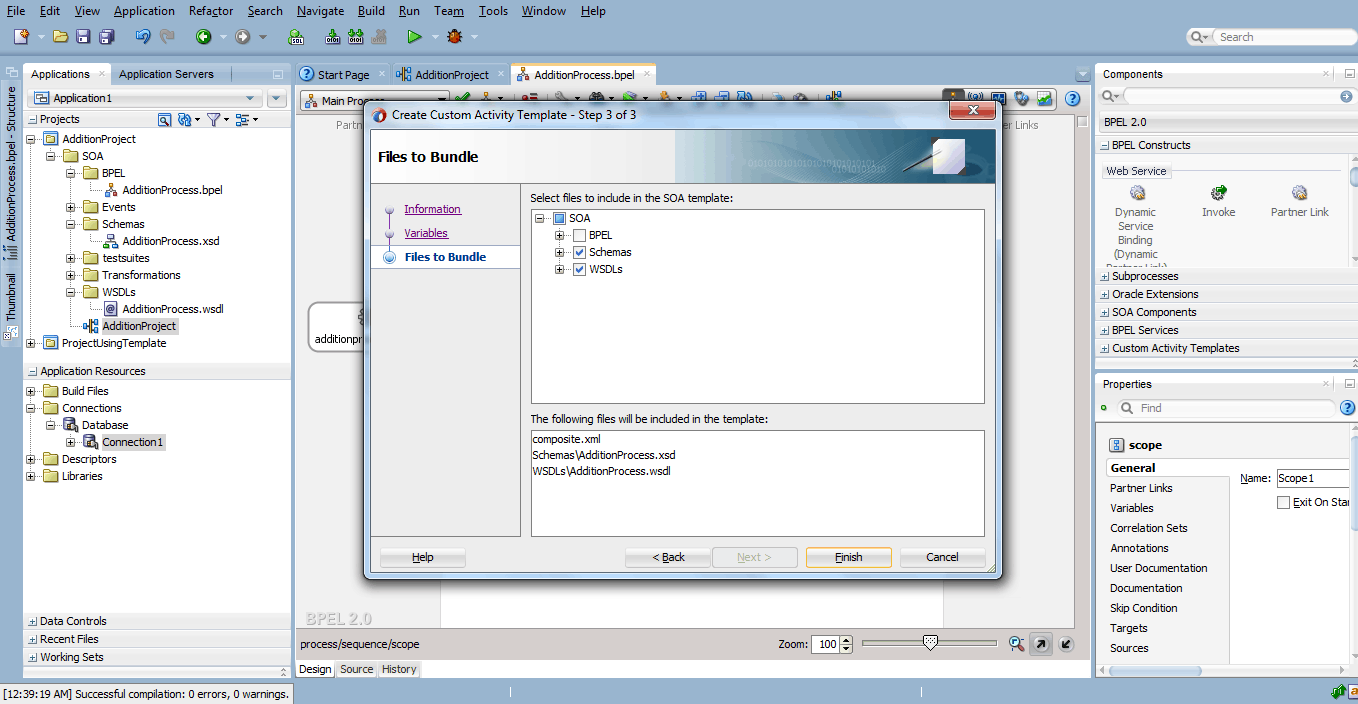The image size is (1358, 704).
Task: Select Correlation Sets in properties list
Action: 1149,528
